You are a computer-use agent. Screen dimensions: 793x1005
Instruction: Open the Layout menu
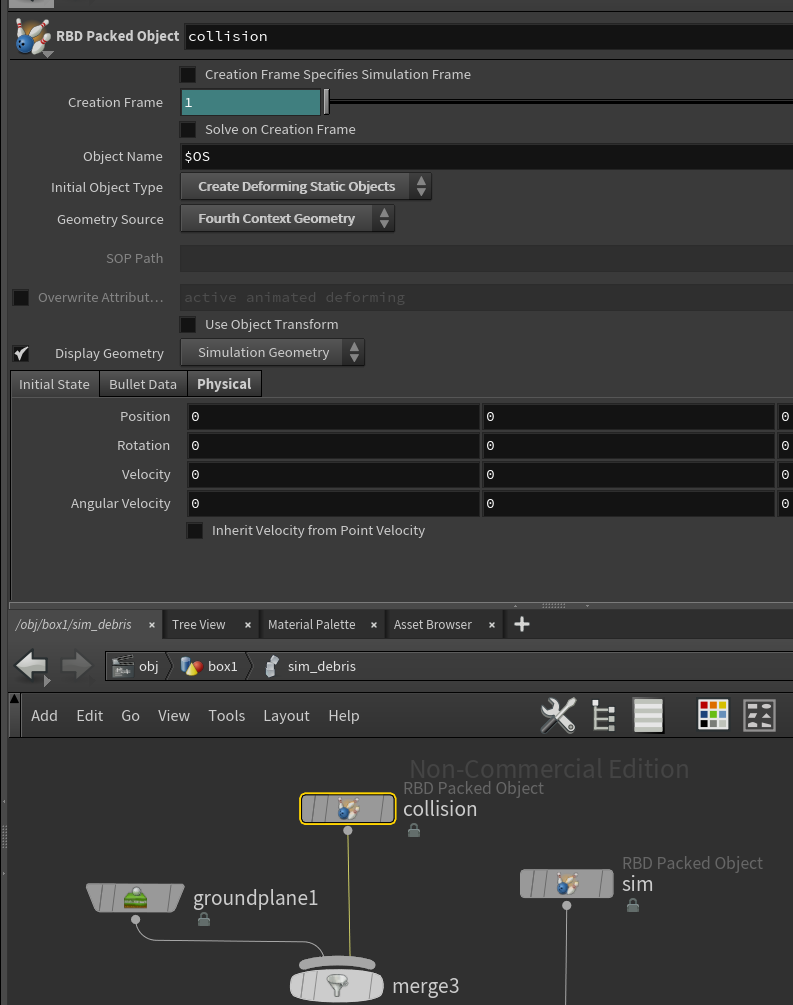coord(287,715)
